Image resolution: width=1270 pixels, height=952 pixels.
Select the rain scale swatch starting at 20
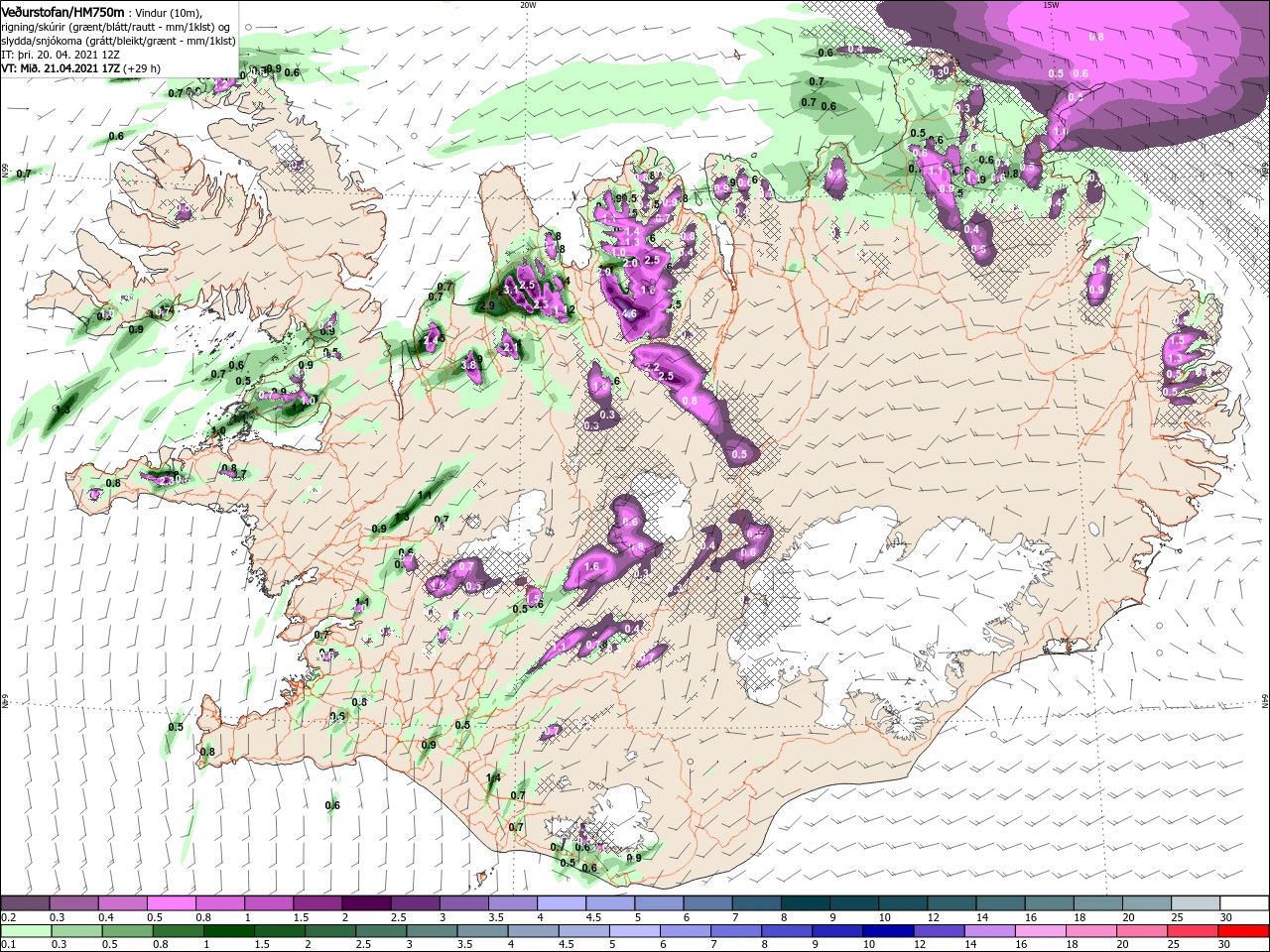click(x=1143, y=931)
